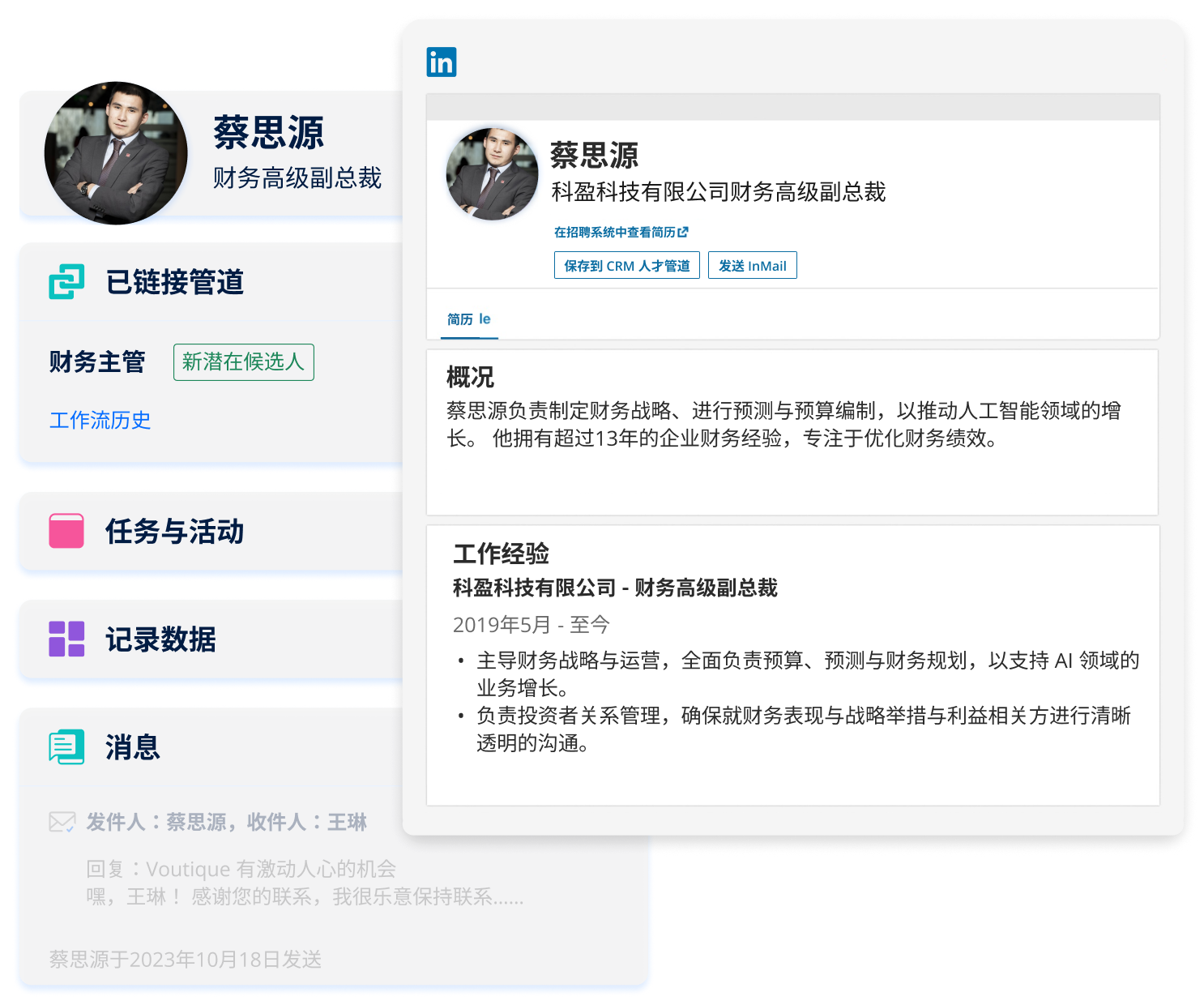Click the 工作经验 section heading

[501, 554]
